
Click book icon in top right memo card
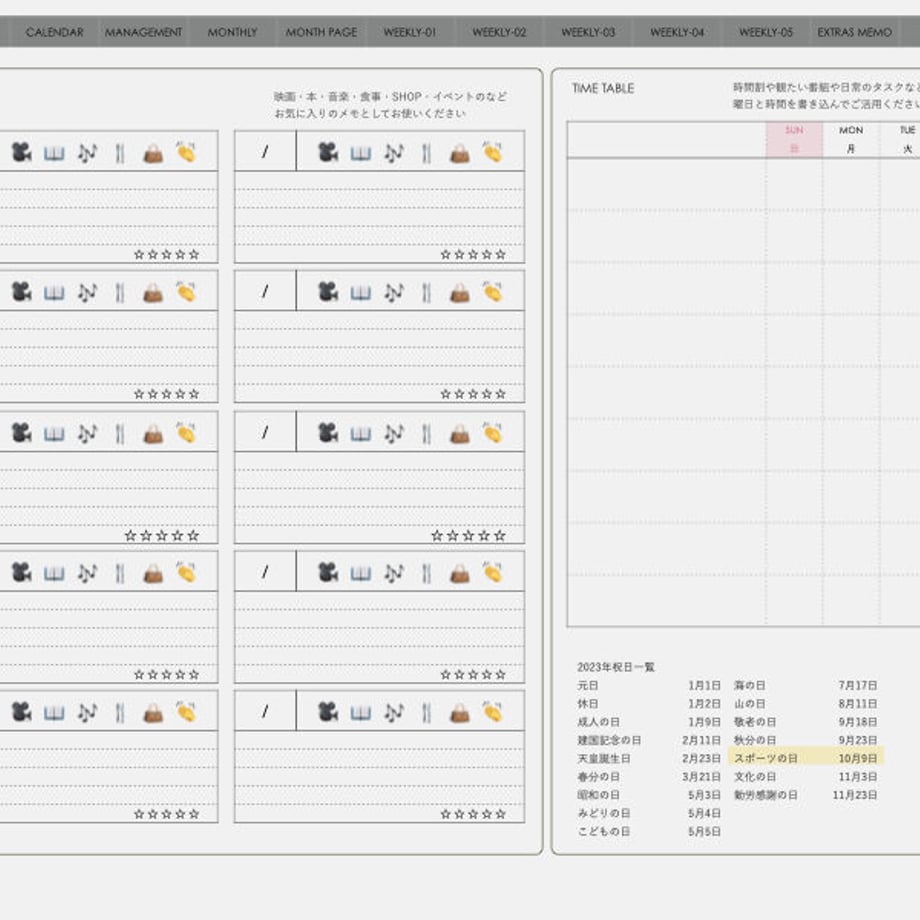(361, 154)
